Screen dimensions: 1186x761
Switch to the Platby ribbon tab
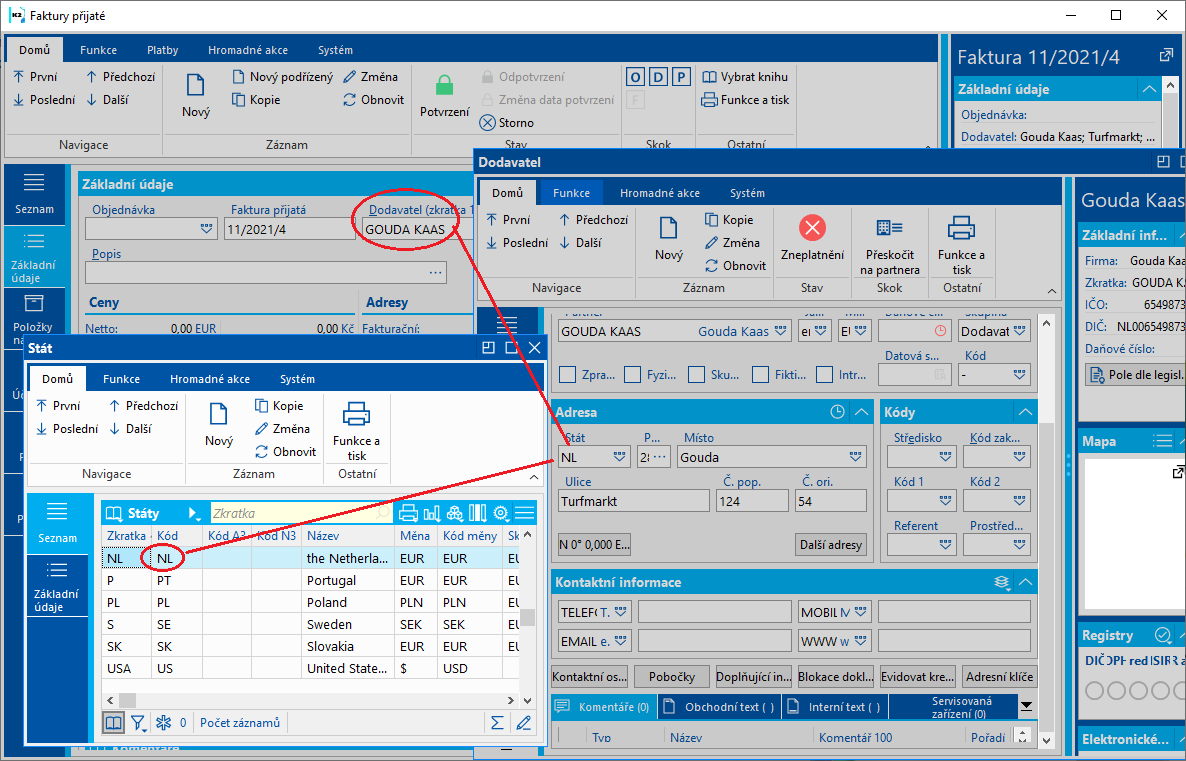click(x=162, y=50)
